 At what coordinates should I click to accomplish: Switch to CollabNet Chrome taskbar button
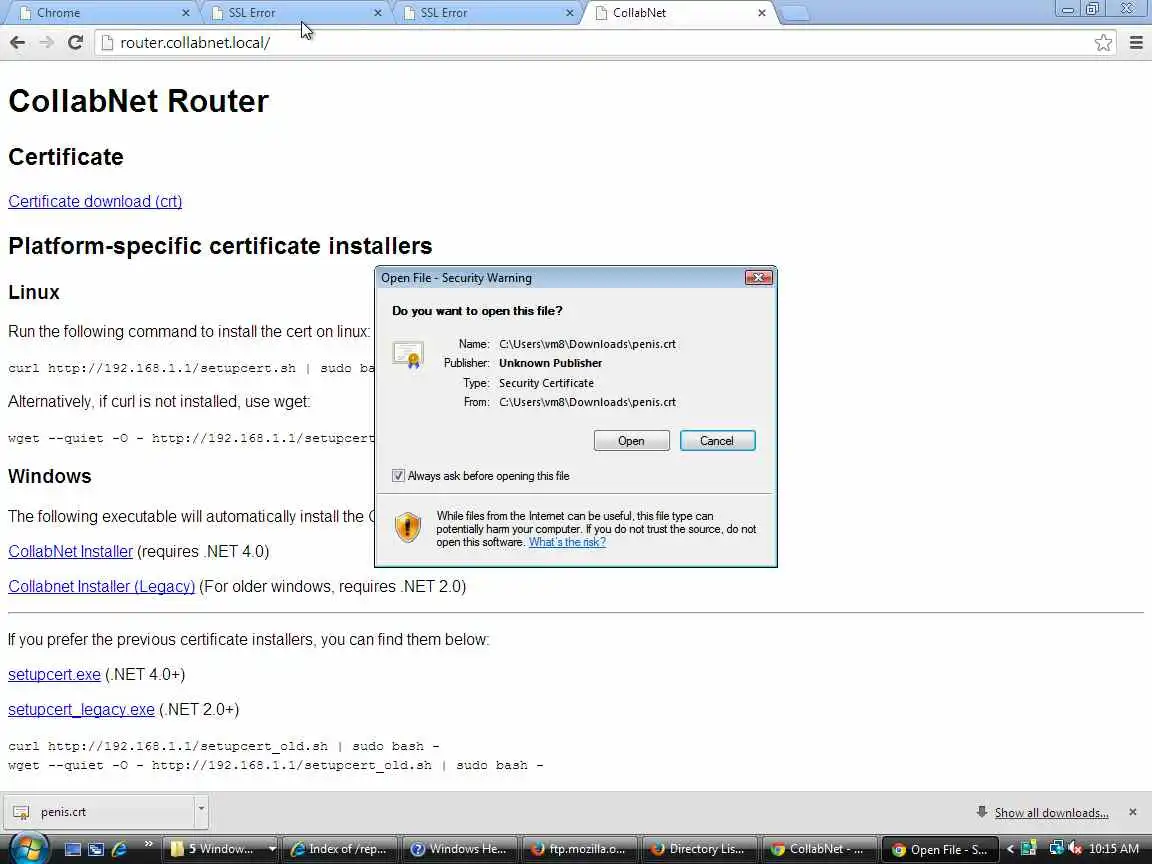pyautogui.click(x=819, y=849)
